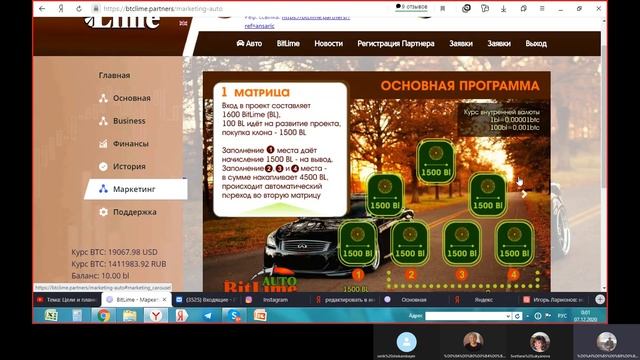Image resolution: width=640 pixels, height=360 pixels.
Task: Click the round swirl icon right of the bookmark
Action: point(466,9)
